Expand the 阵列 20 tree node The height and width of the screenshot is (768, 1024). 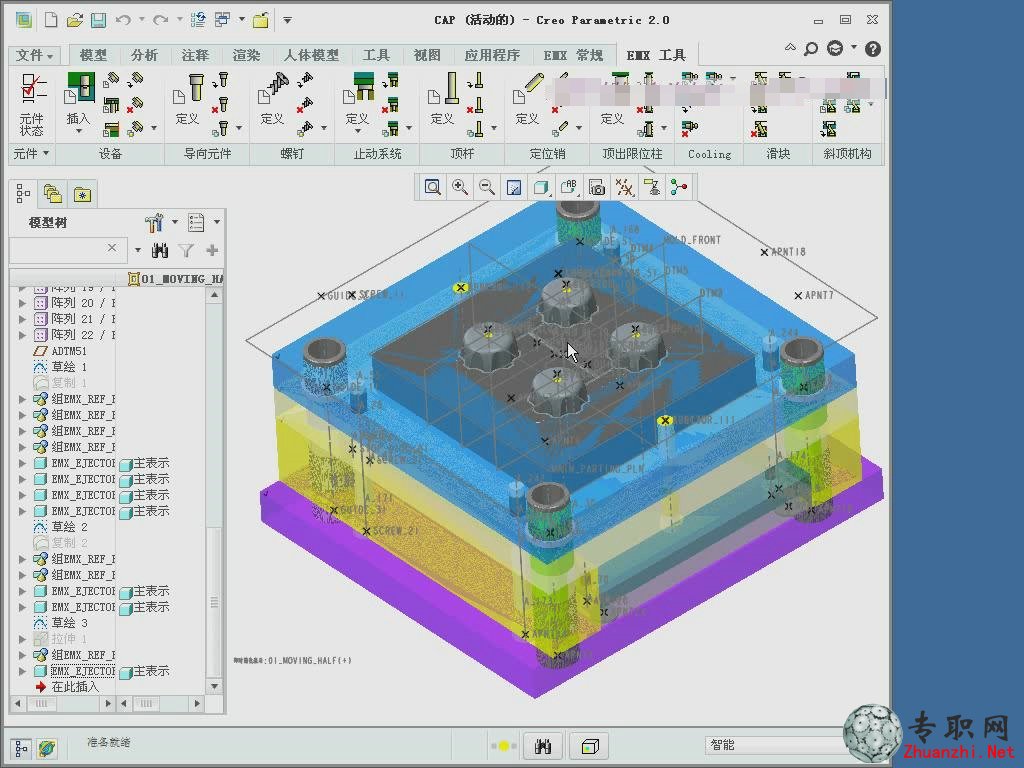[22, 303]
